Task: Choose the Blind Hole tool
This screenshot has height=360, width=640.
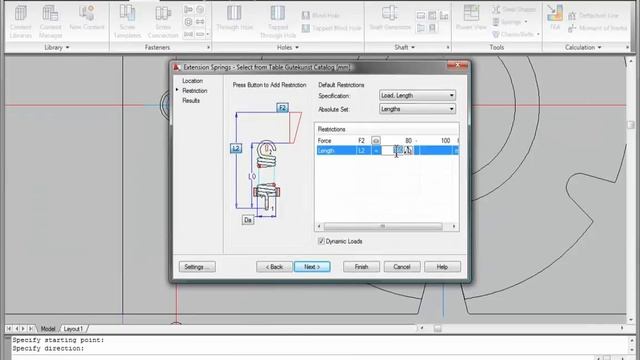Action: click(x=321, y=16)
